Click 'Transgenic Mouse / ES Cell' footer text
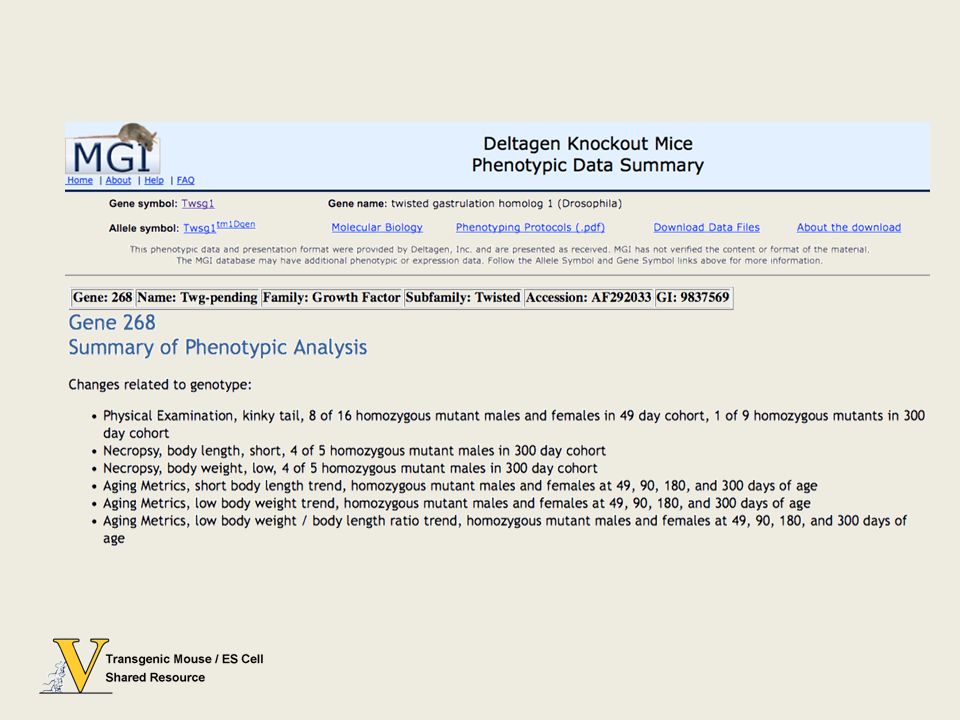The height and width of the screenshot is (720, 960). pyautogui.click(x=184, y=659)
